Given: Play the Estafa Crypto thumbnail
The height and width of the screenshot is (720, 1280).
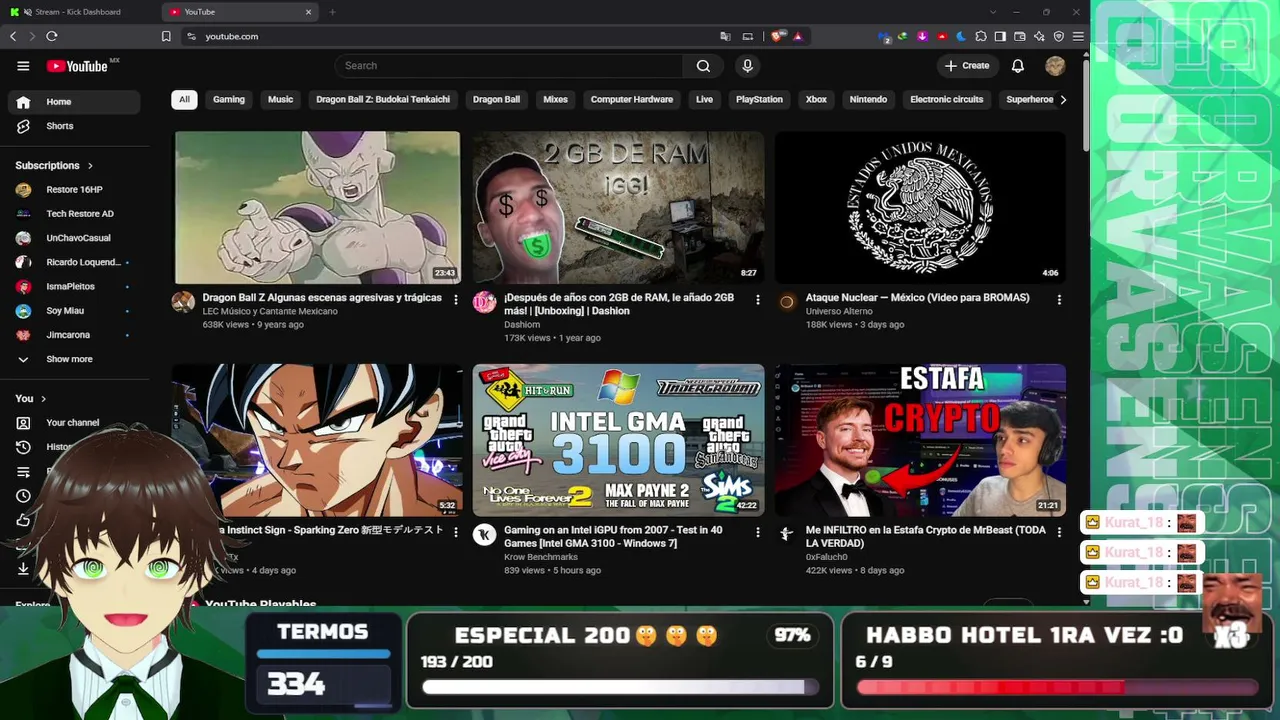Looking at the screenshot, I should tap(920, 440).
